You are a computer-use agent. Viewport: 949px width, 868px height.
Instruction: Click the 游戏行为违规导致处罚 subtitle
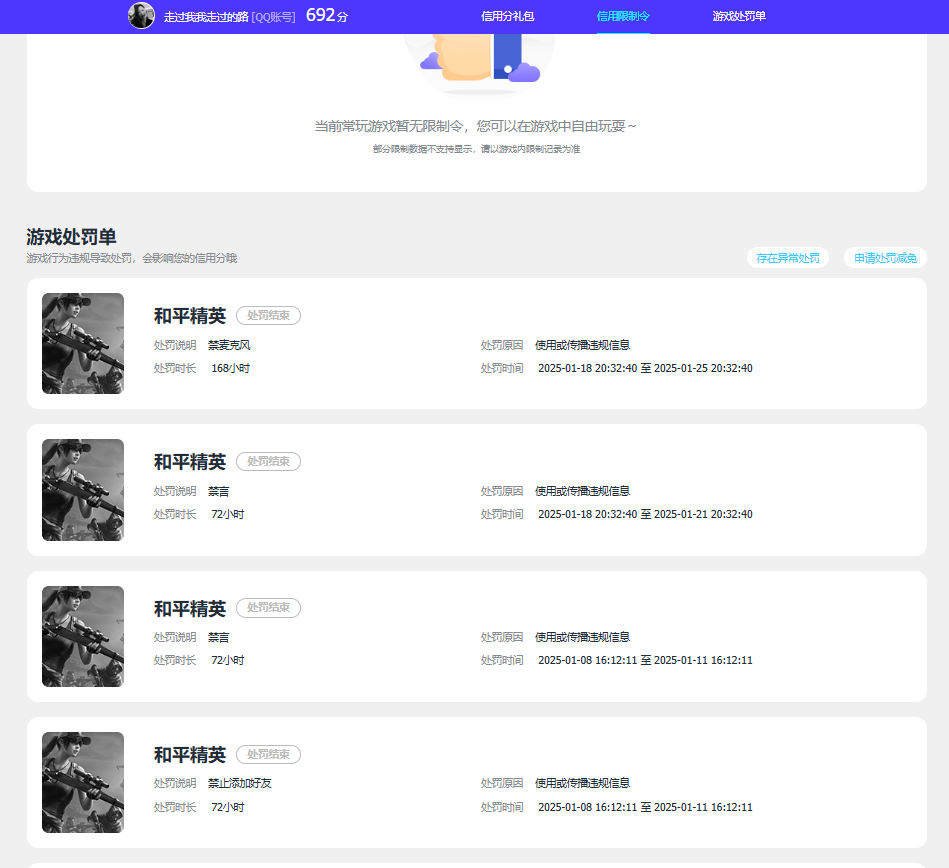(x=131, y=258)
